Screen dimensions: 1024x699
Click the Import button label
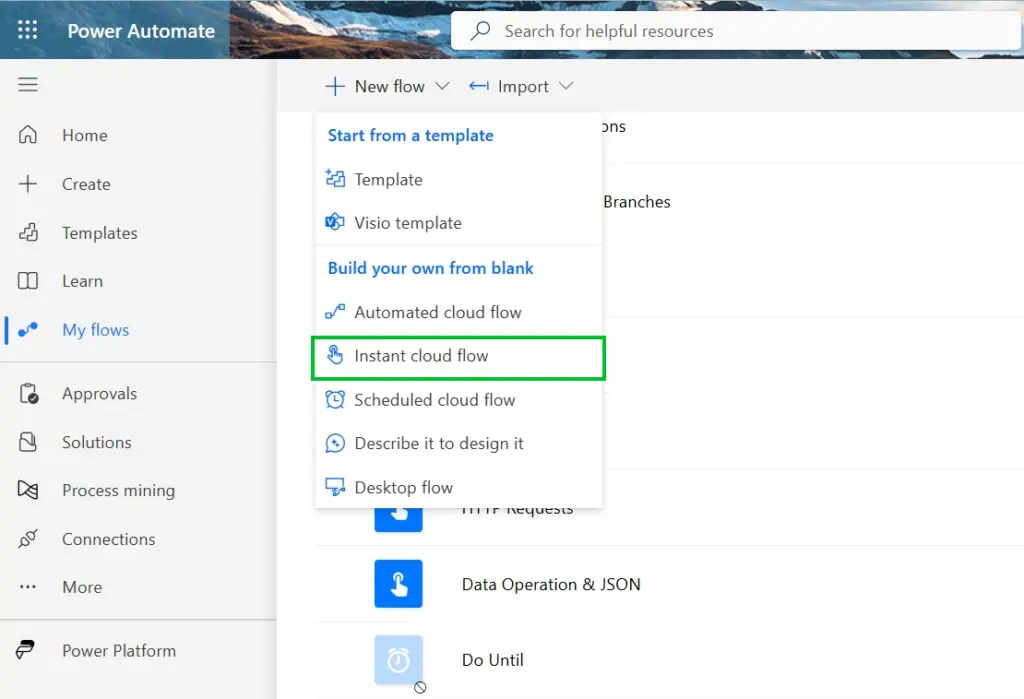click(523, 86)
